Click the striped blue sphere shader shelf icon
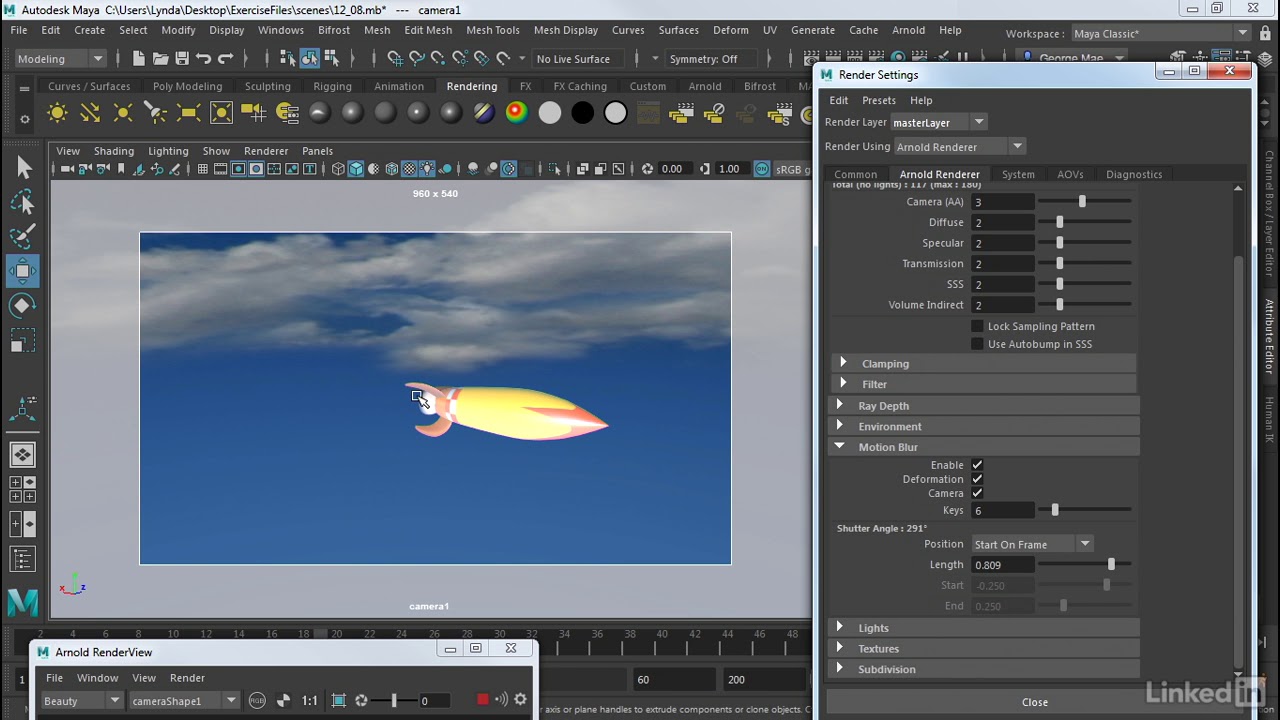Image resolution: width=1280 pixels, height=720 pixels. 484,113
